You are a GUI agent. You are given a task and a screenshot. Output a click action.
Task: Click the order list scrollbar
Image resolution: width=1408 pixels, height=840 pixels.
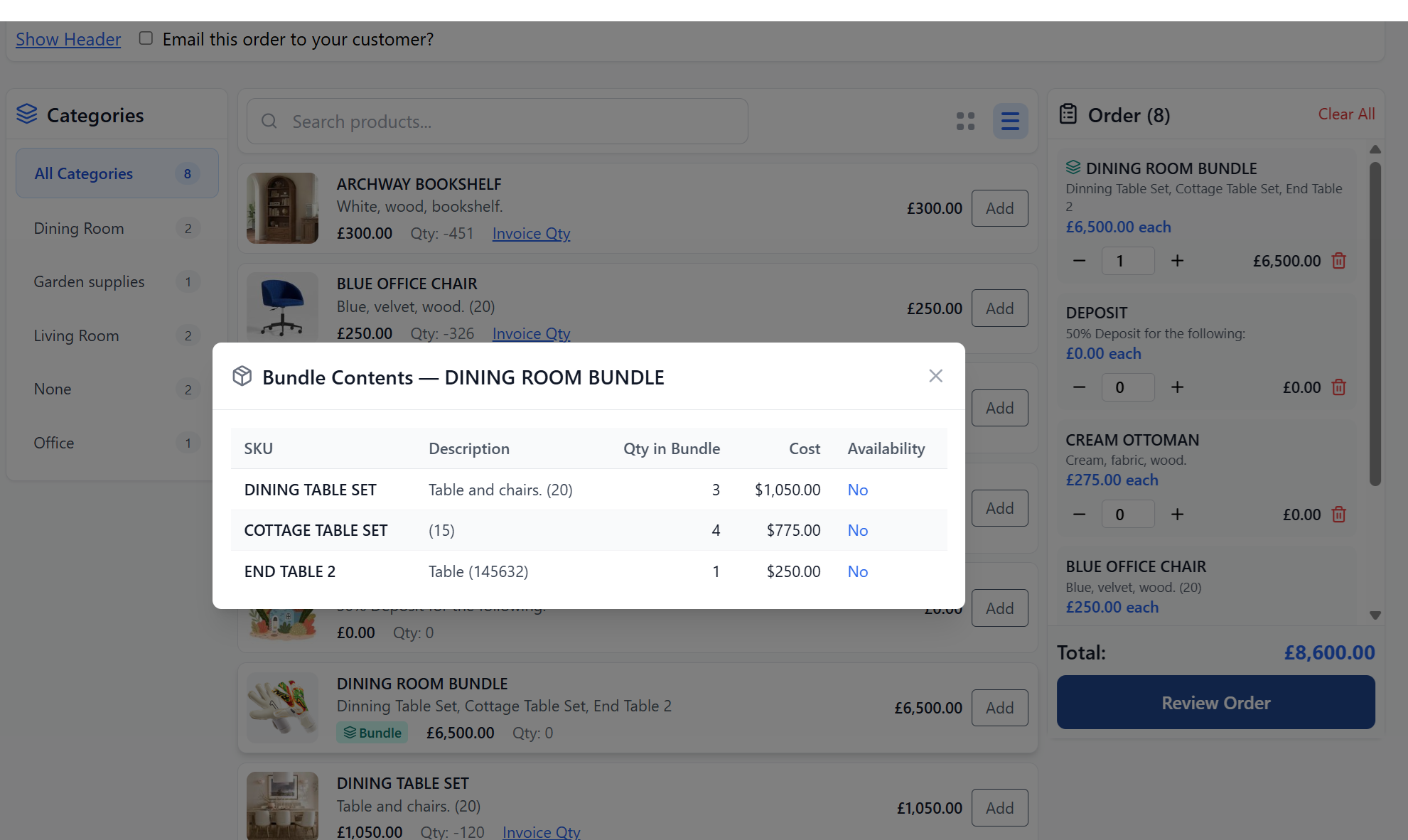tap(1375, 323)
